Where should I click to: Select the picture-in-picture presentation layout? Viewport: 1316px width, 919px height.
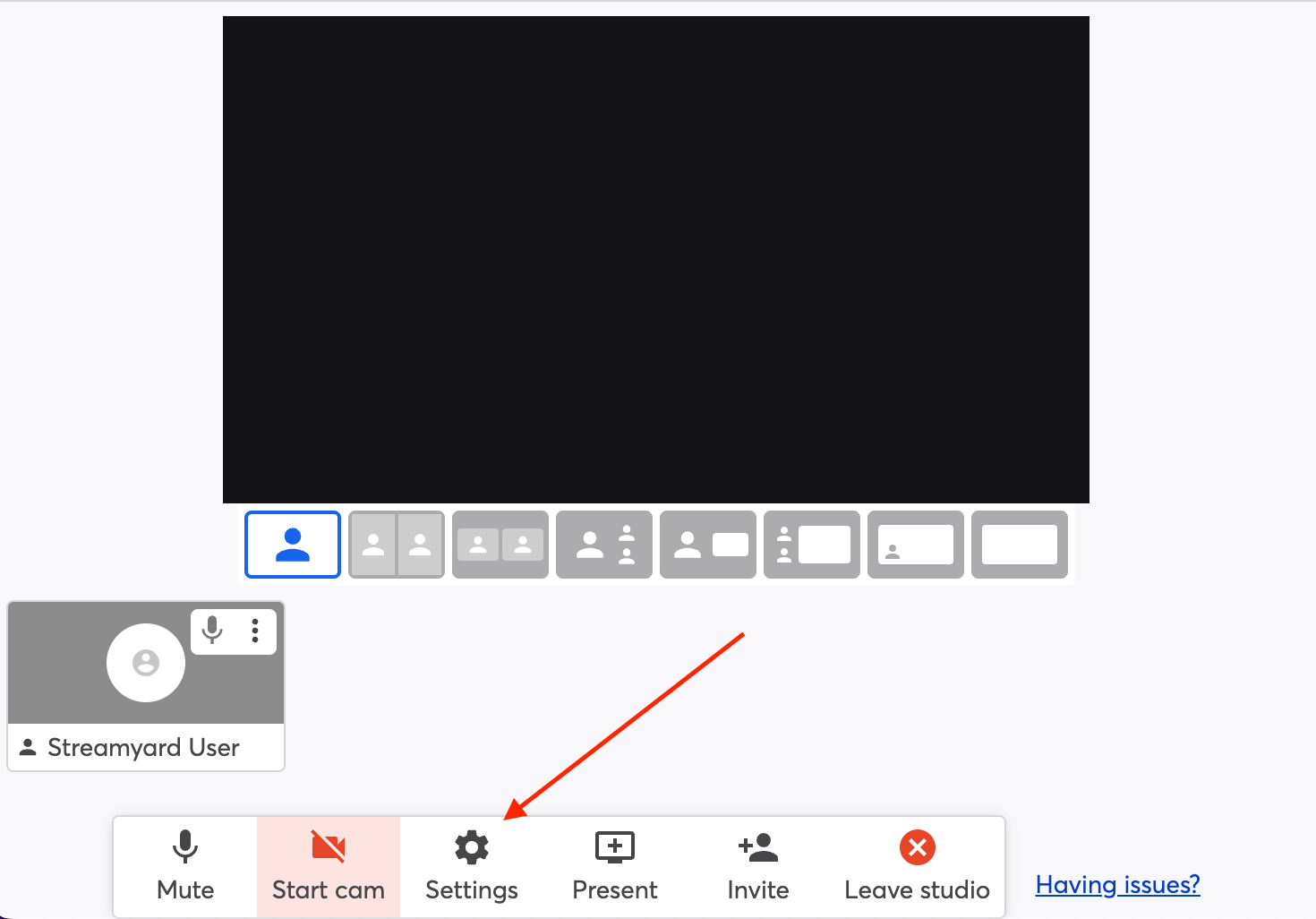(x=708, y=545)
